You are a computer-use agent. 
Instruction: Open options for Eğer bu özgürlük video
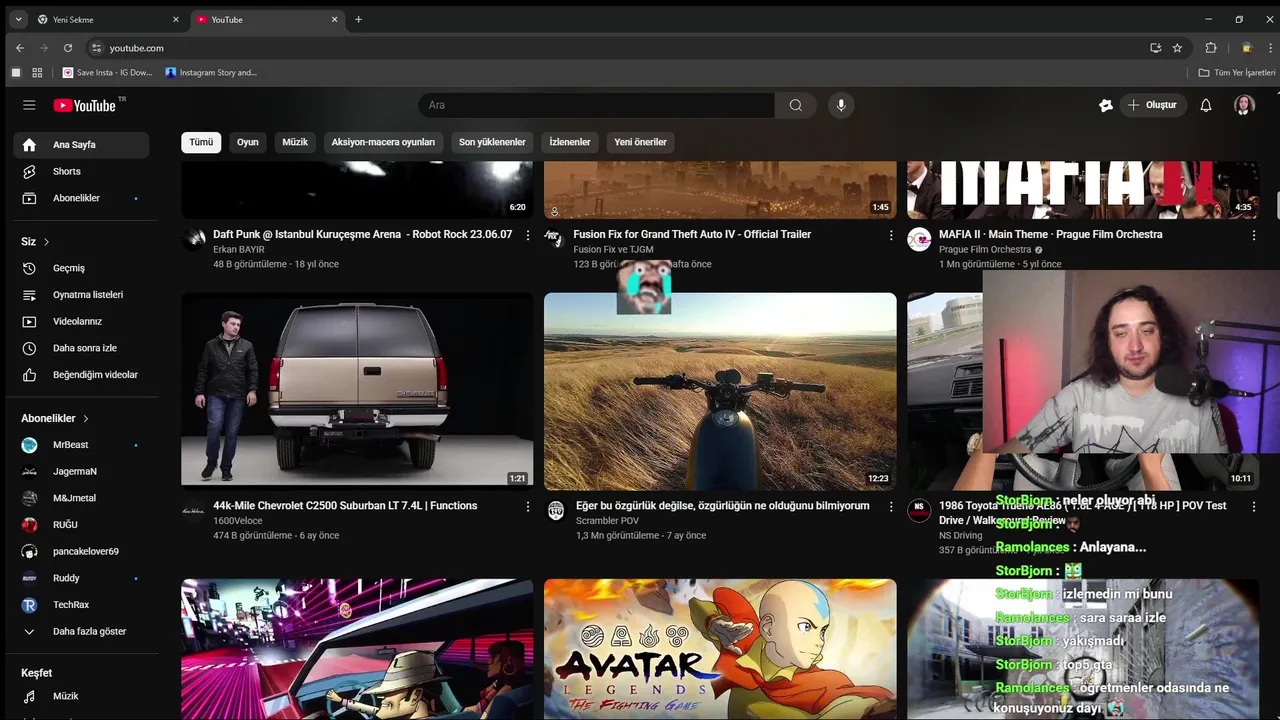click(x=891, y=507)
